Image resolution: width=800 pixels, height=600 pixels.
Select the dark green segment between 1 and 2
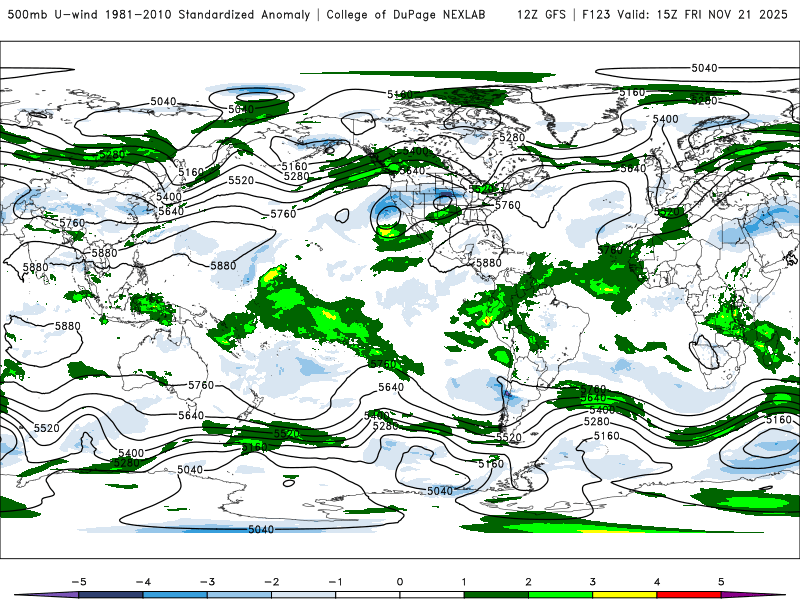pyautogui.click(x=496, y=595)
